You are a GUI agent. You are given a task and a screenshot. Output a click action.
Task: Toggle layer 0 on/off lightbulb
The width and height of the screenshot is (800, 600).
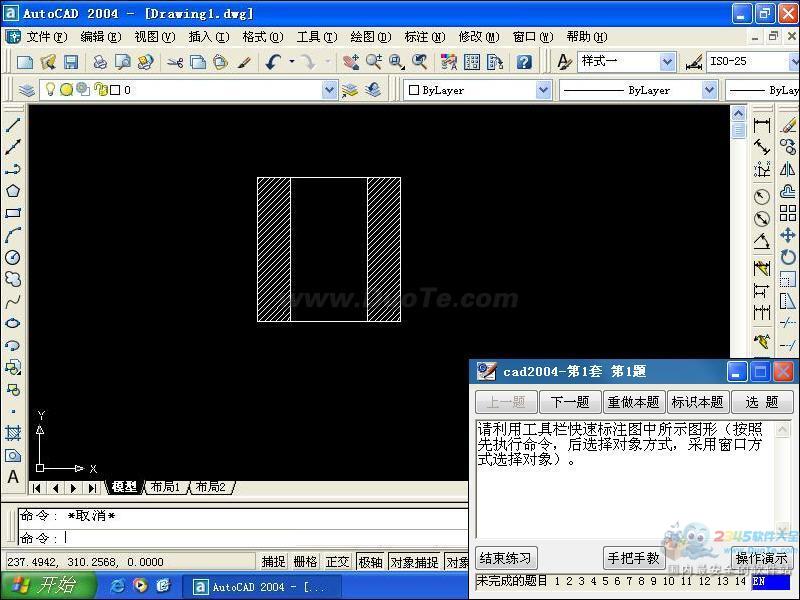(x=50, y=90)
